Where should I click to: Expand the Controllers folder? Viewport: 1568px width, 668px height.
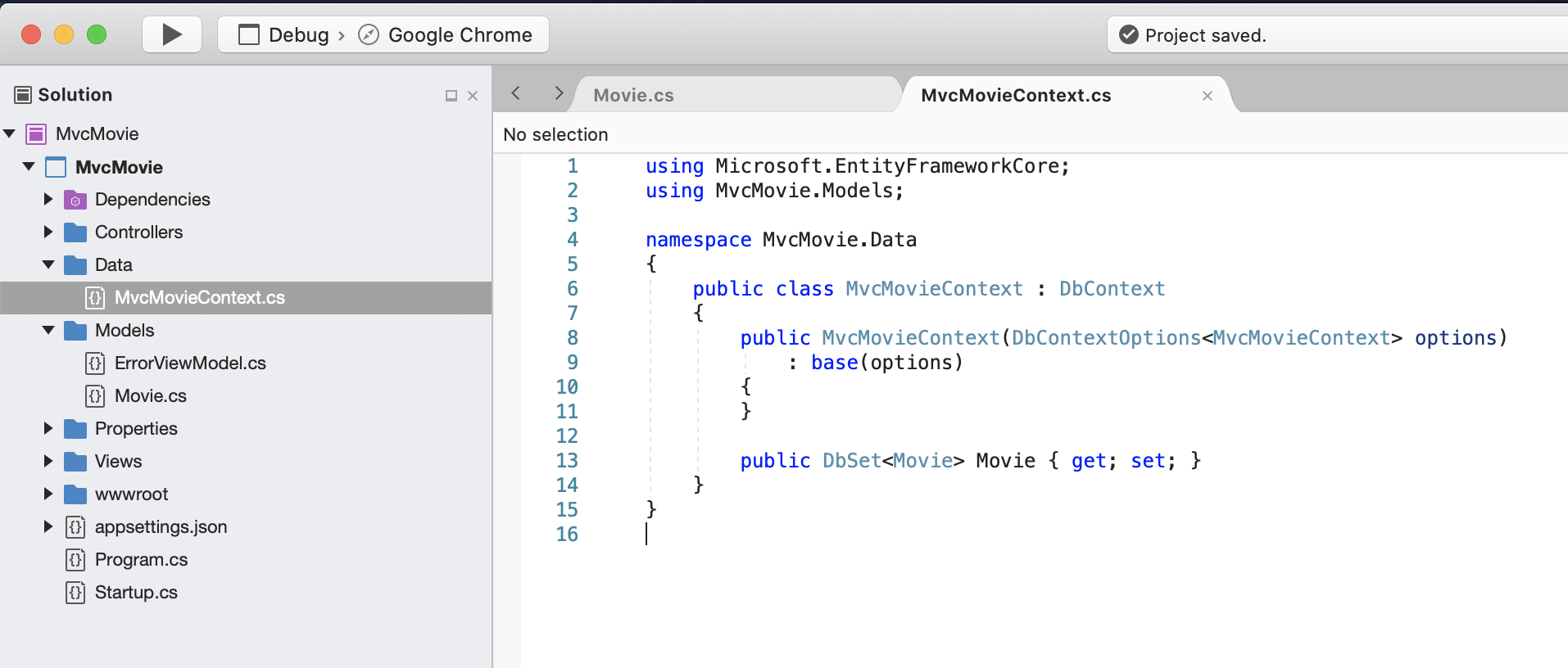click(x=48, y=232)
